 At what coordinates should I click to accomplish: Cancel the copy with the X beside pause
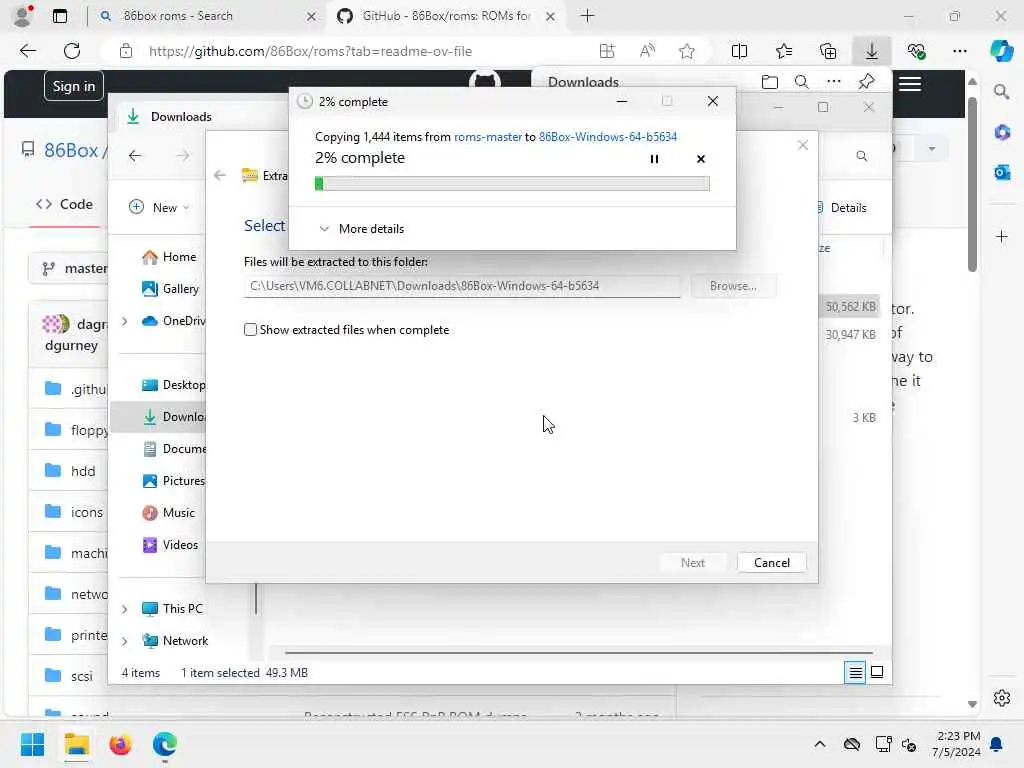701,159
